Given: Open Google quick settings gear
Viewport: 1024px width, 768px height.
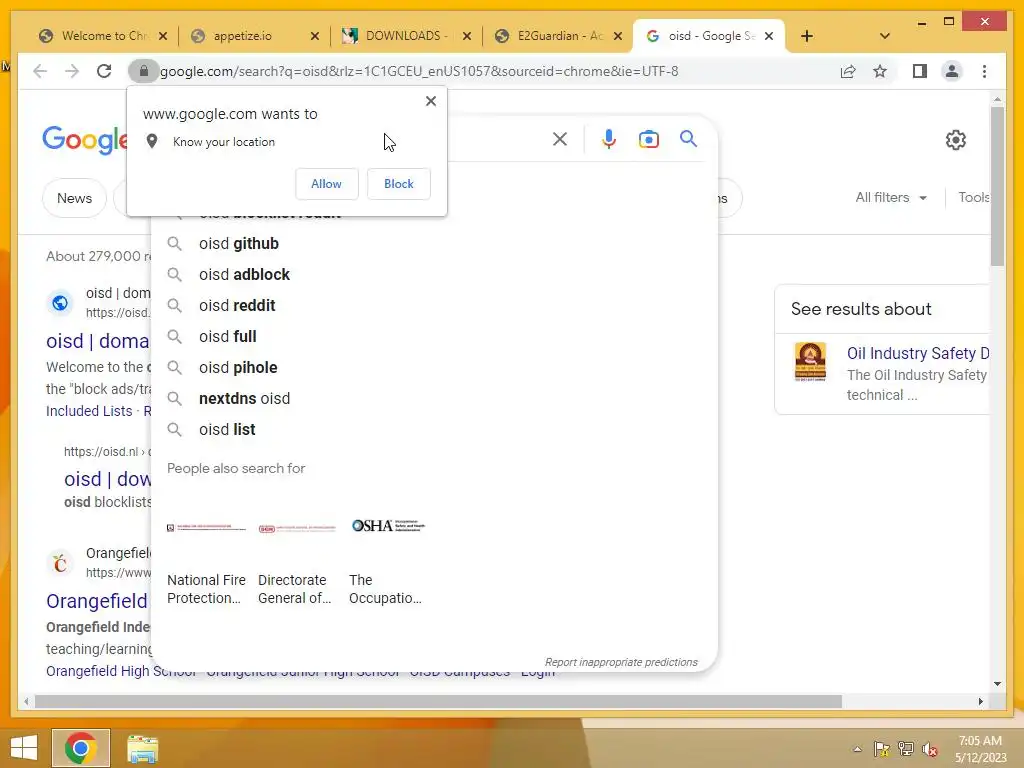Looking at the screenshot, I should pyautogui.click(x=955, y=140).
